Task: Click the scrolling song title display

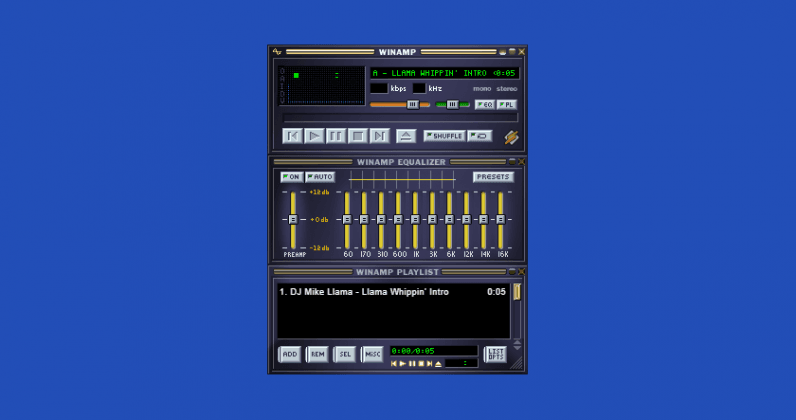Action: coord(444,73)
